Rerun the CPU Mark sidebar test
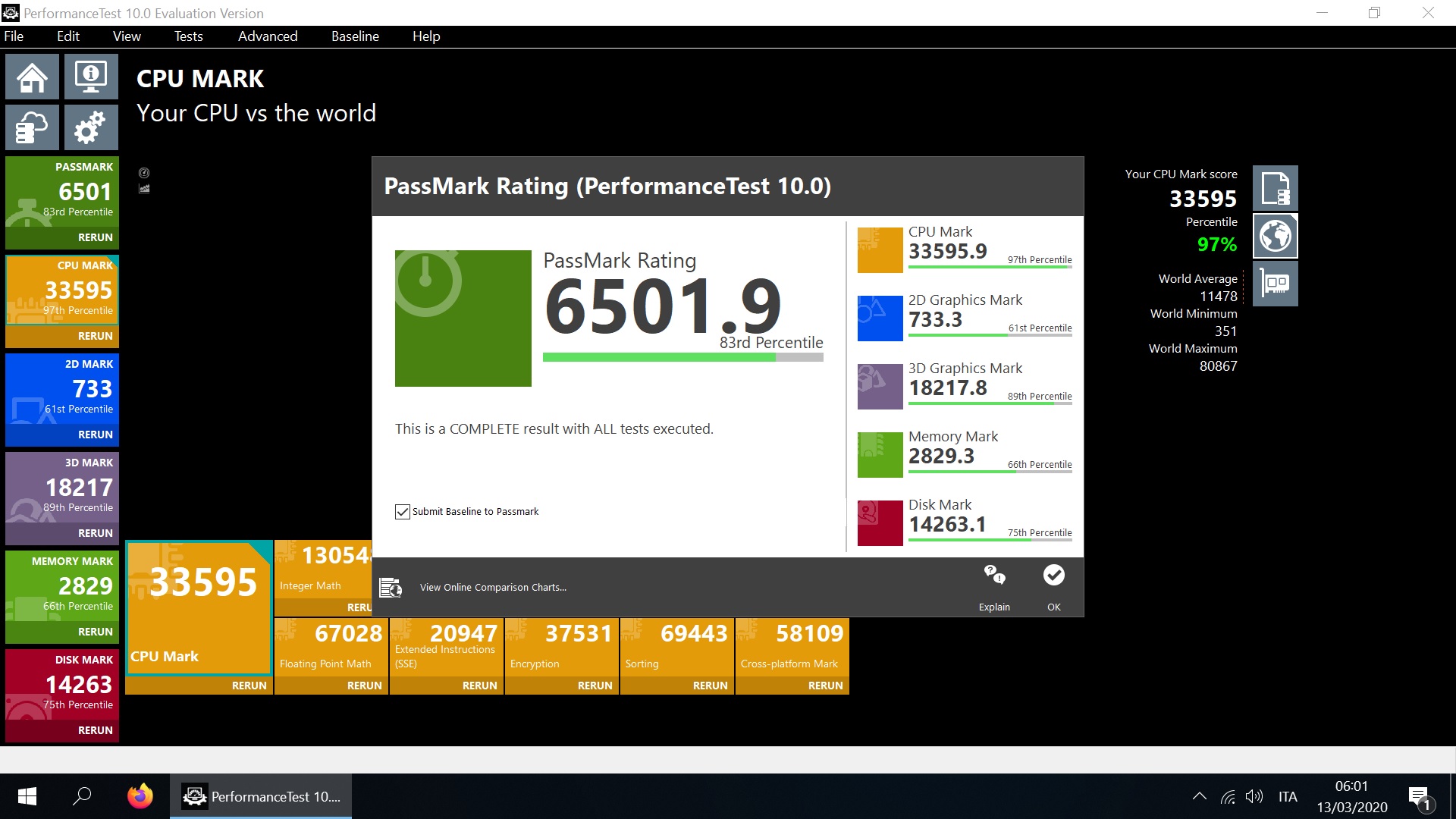1456x819 pixels. click(x=95, y=336)
